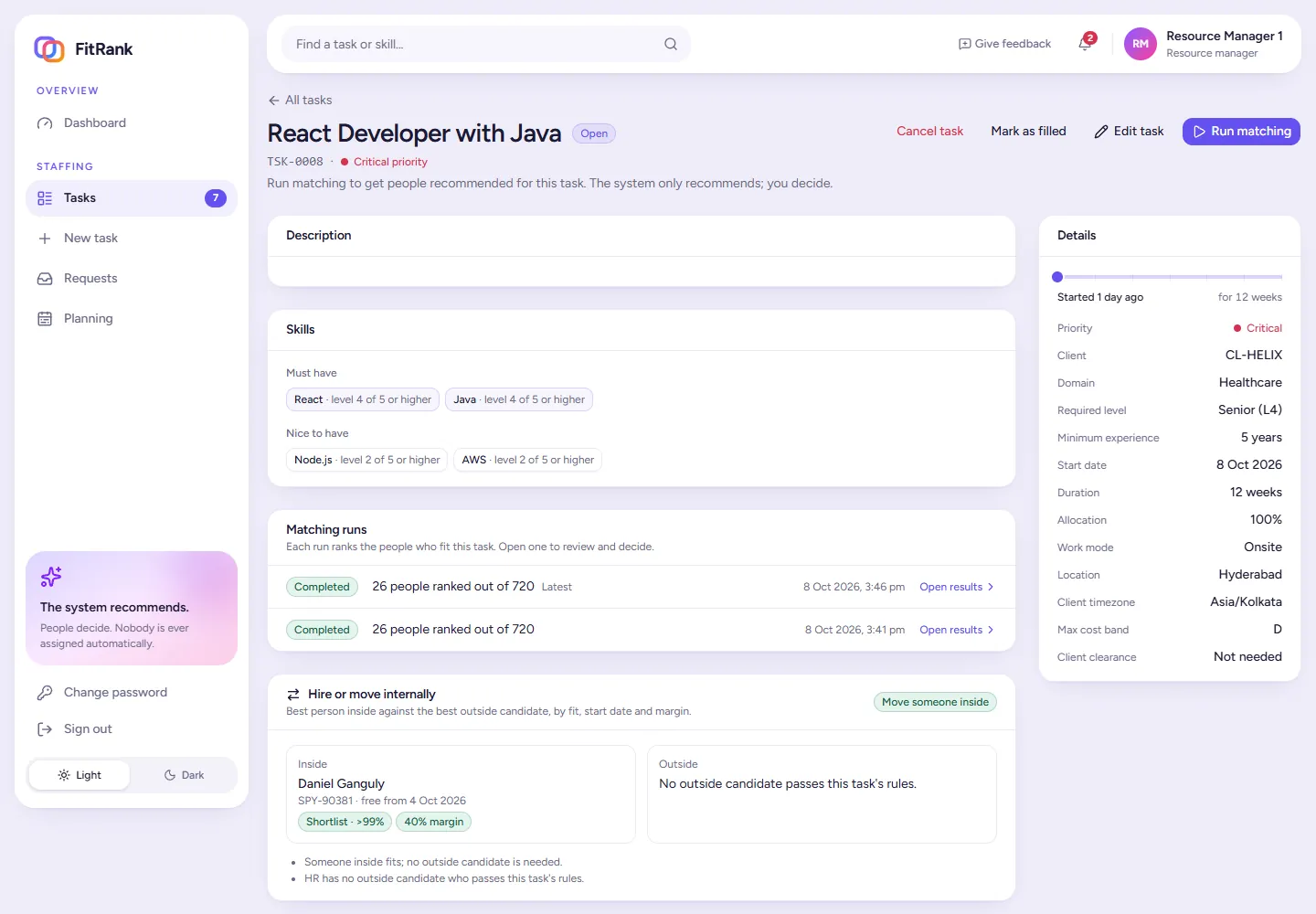Screen dimensions: 1316x914
Task: Click the RM user avatar
Action: [x=1141, y=44]
